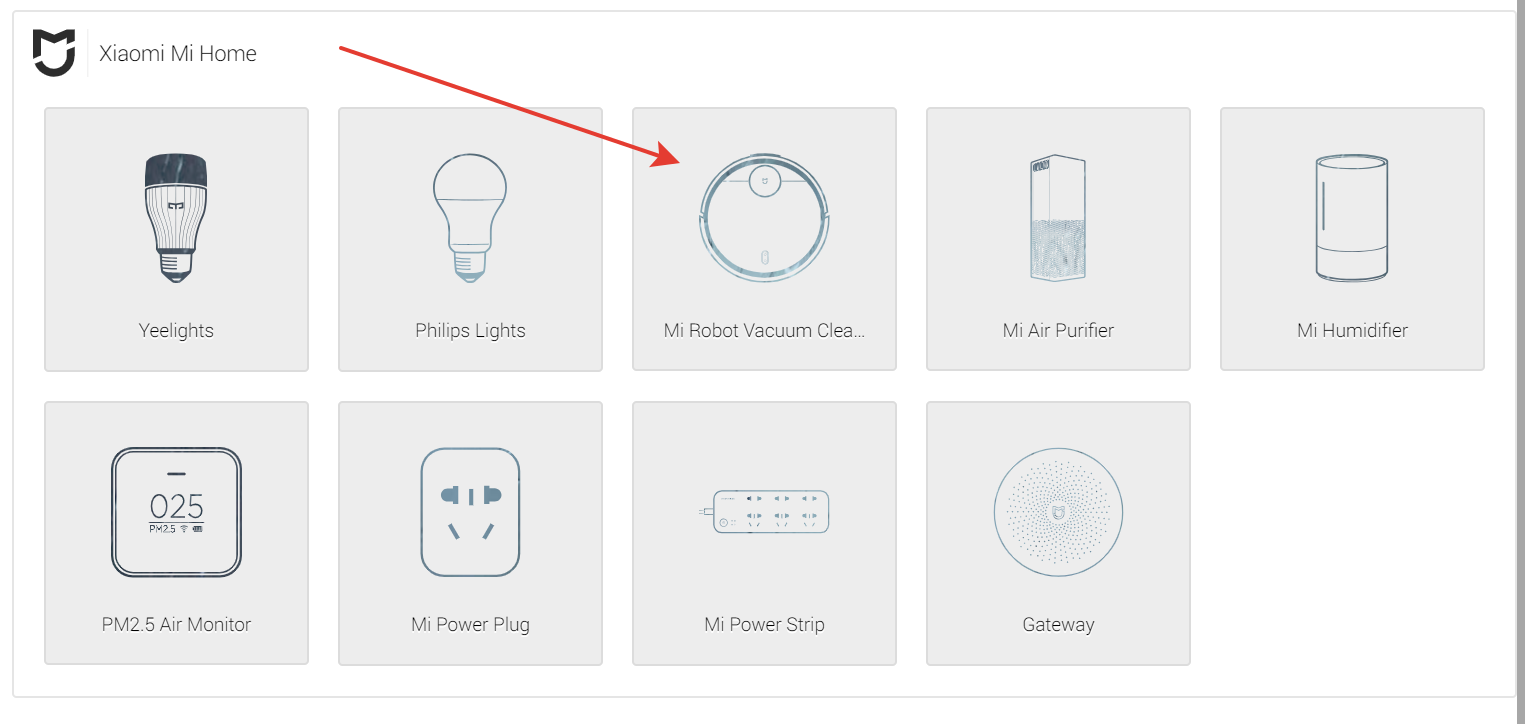Select the "Mi Robot Vacuum Clea..." label
The width and height of the screenshot is (1525, 724).
764,330
